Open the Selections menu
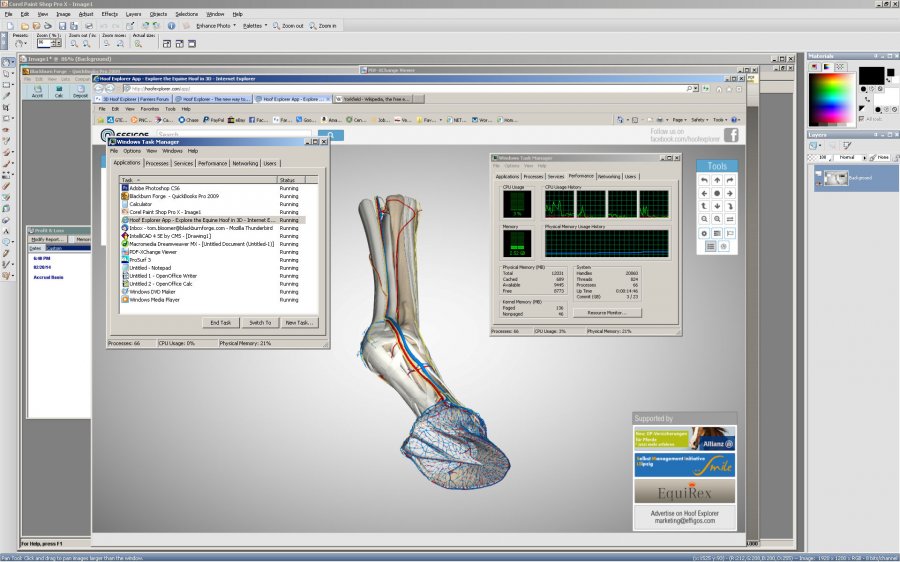This screenshot has width=900, height=562. click(187, 14)
